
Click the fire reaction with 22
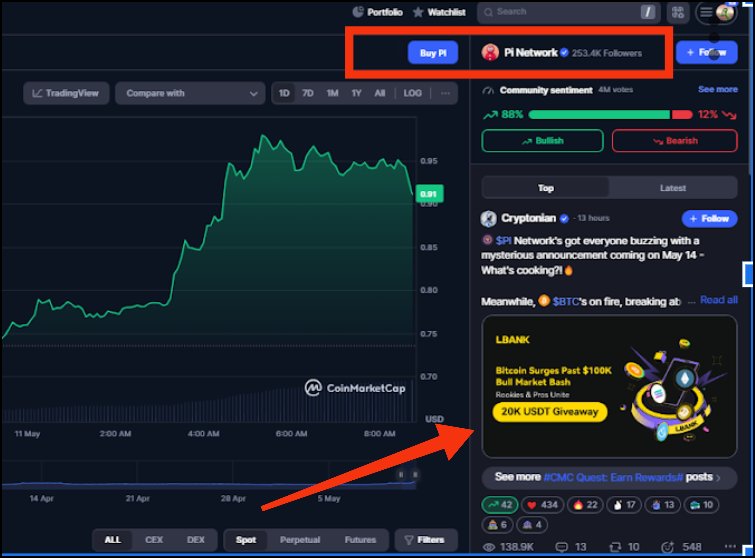point(586,505)
